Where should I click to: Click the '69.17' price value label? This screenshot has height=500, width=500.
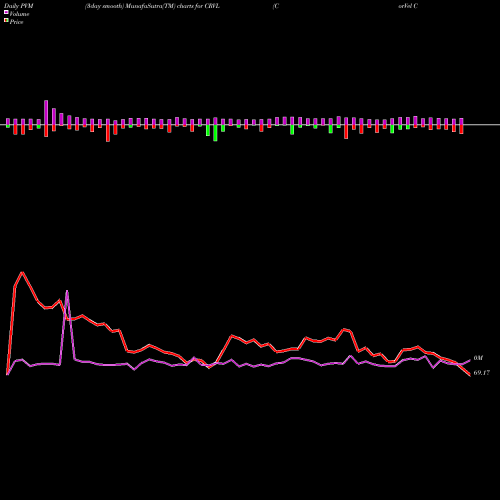pyautogui.click(x=482, y=373)
